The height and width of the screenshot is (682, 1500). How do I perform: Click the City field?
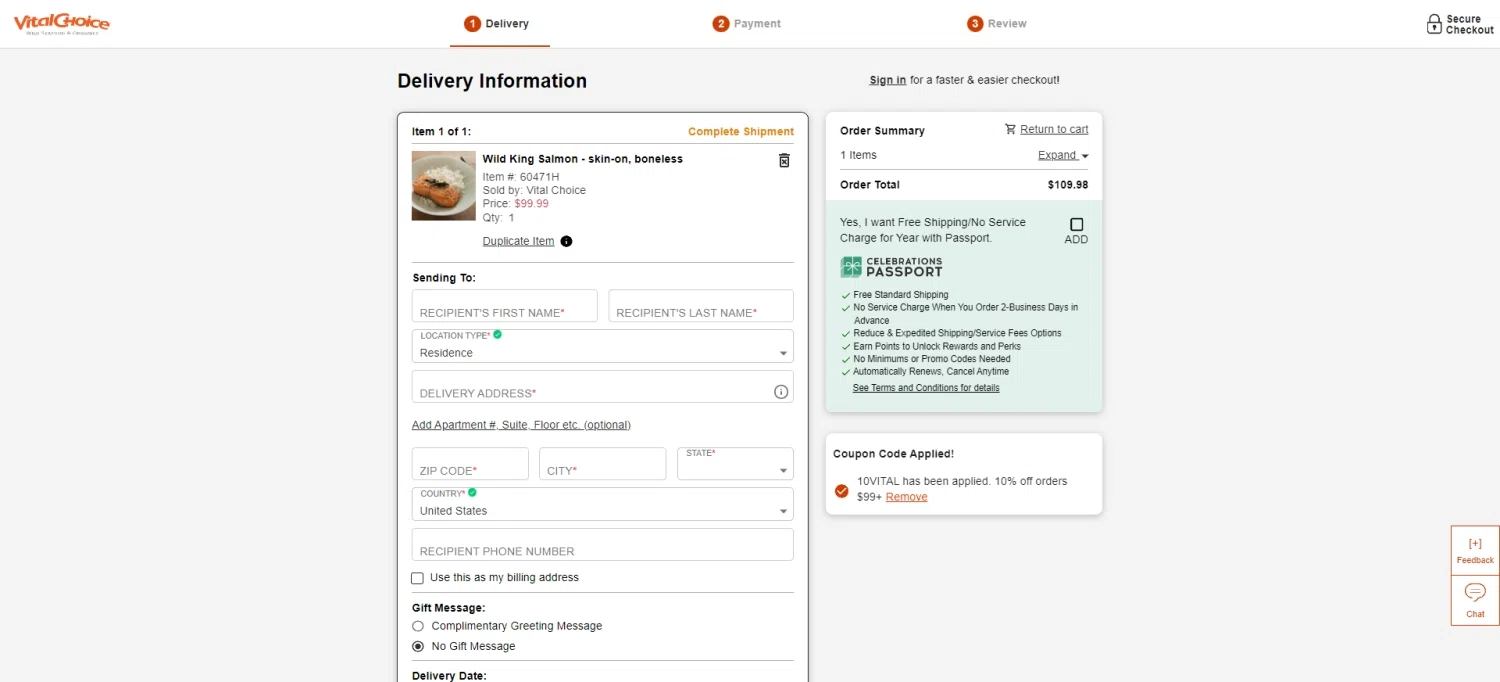coord(602,464)
